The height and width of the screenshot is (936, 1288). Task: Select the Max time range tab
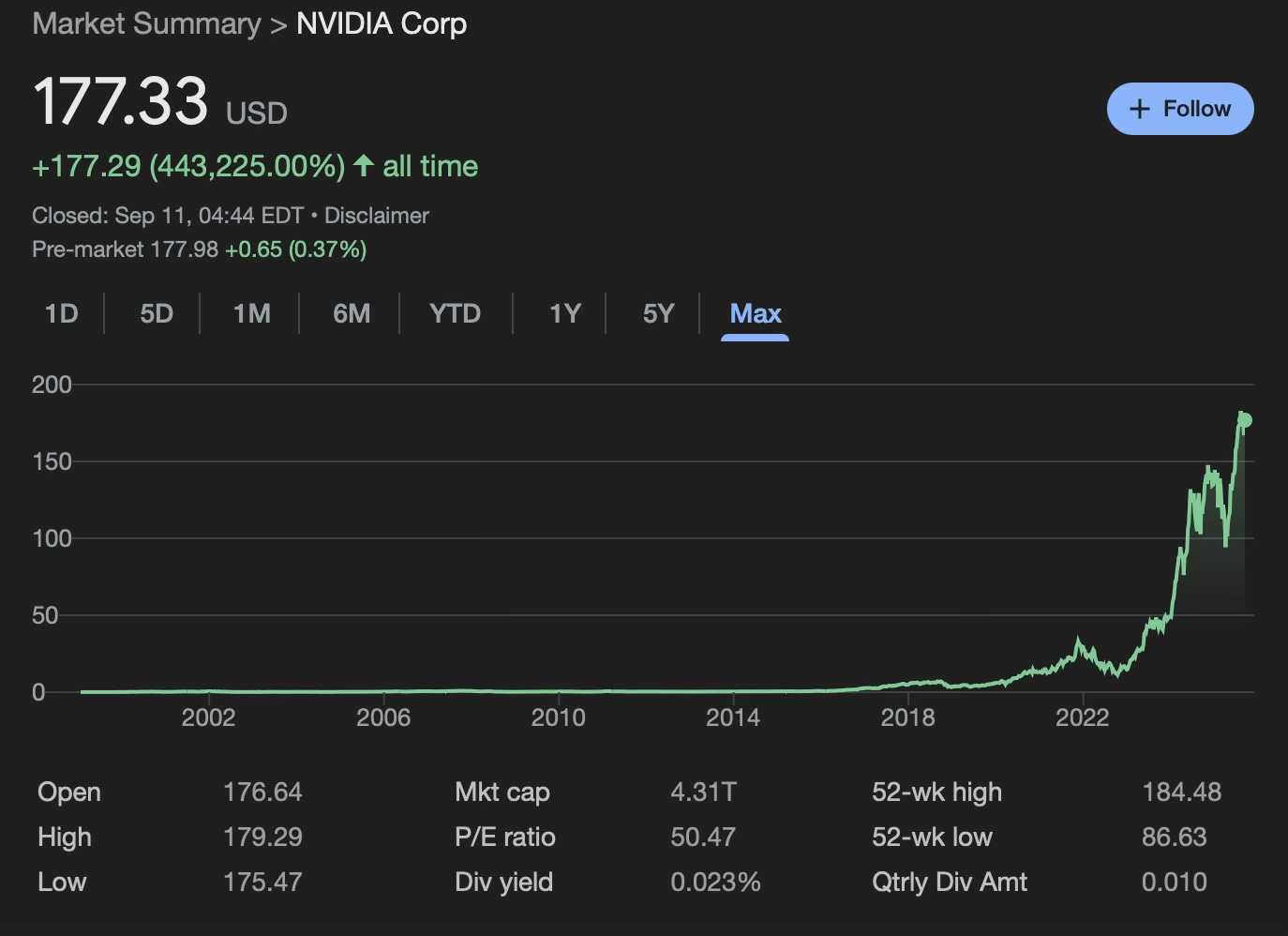755,313
